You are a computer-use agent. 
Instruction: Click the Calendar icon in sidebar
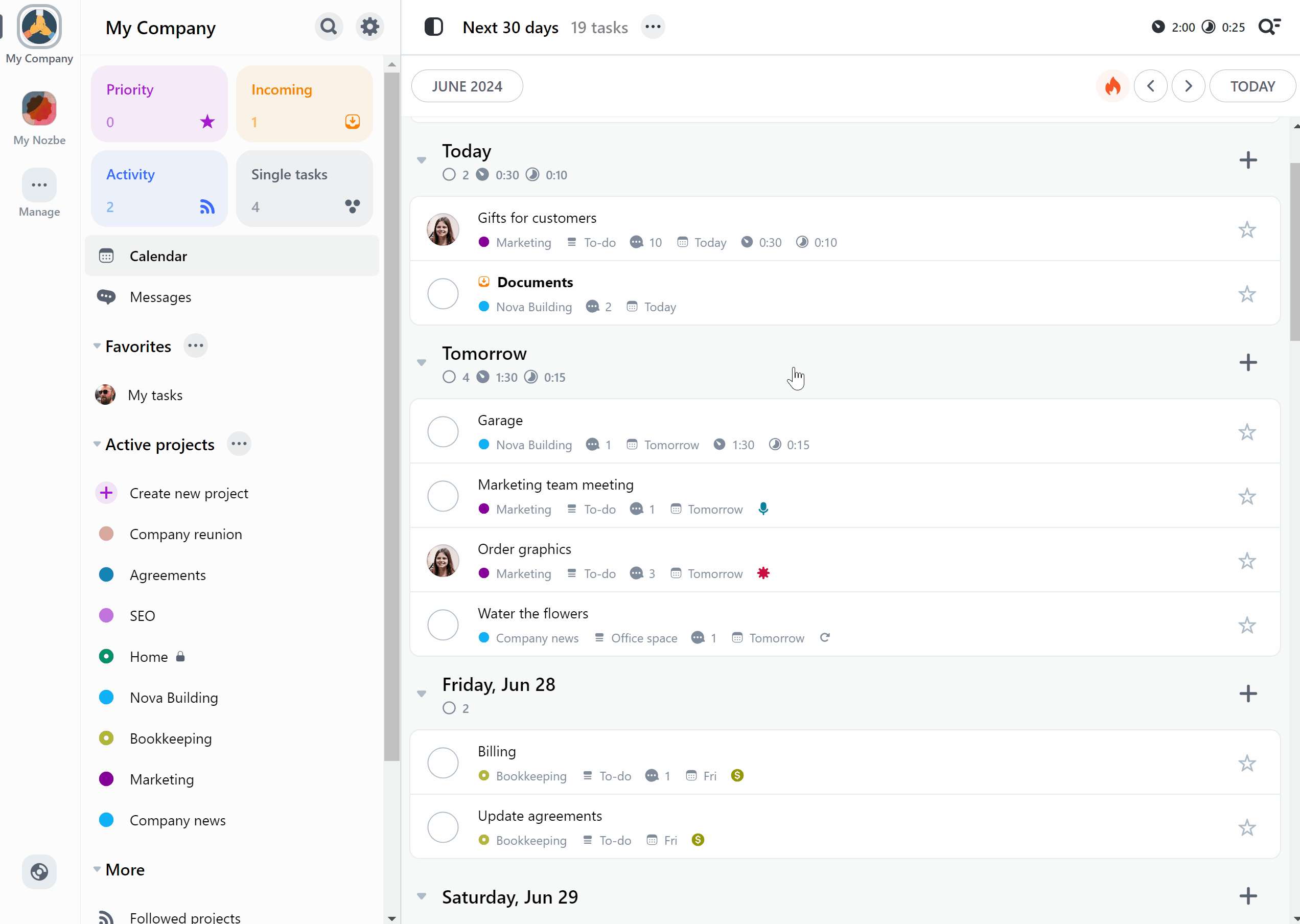click(x=106, y=255)
